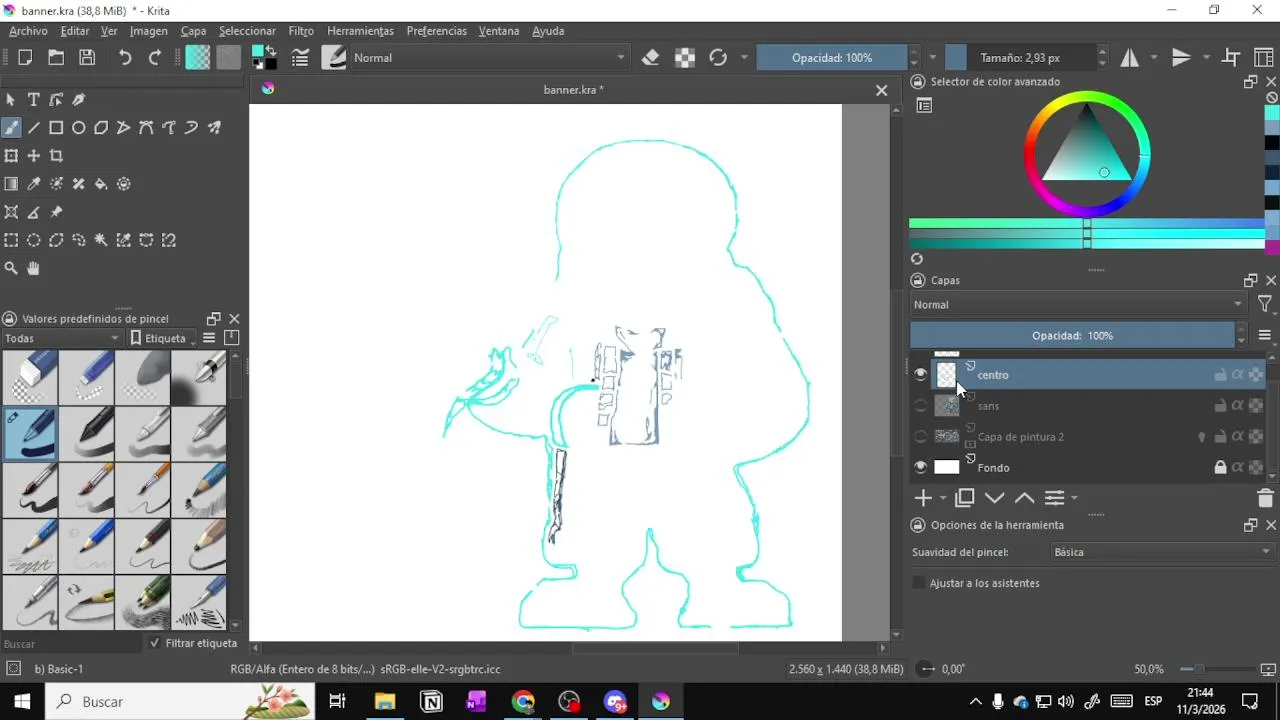Expand layer properties options arrow
The width and height of the screenshot is (1280, 720).
click(1074, 497)
